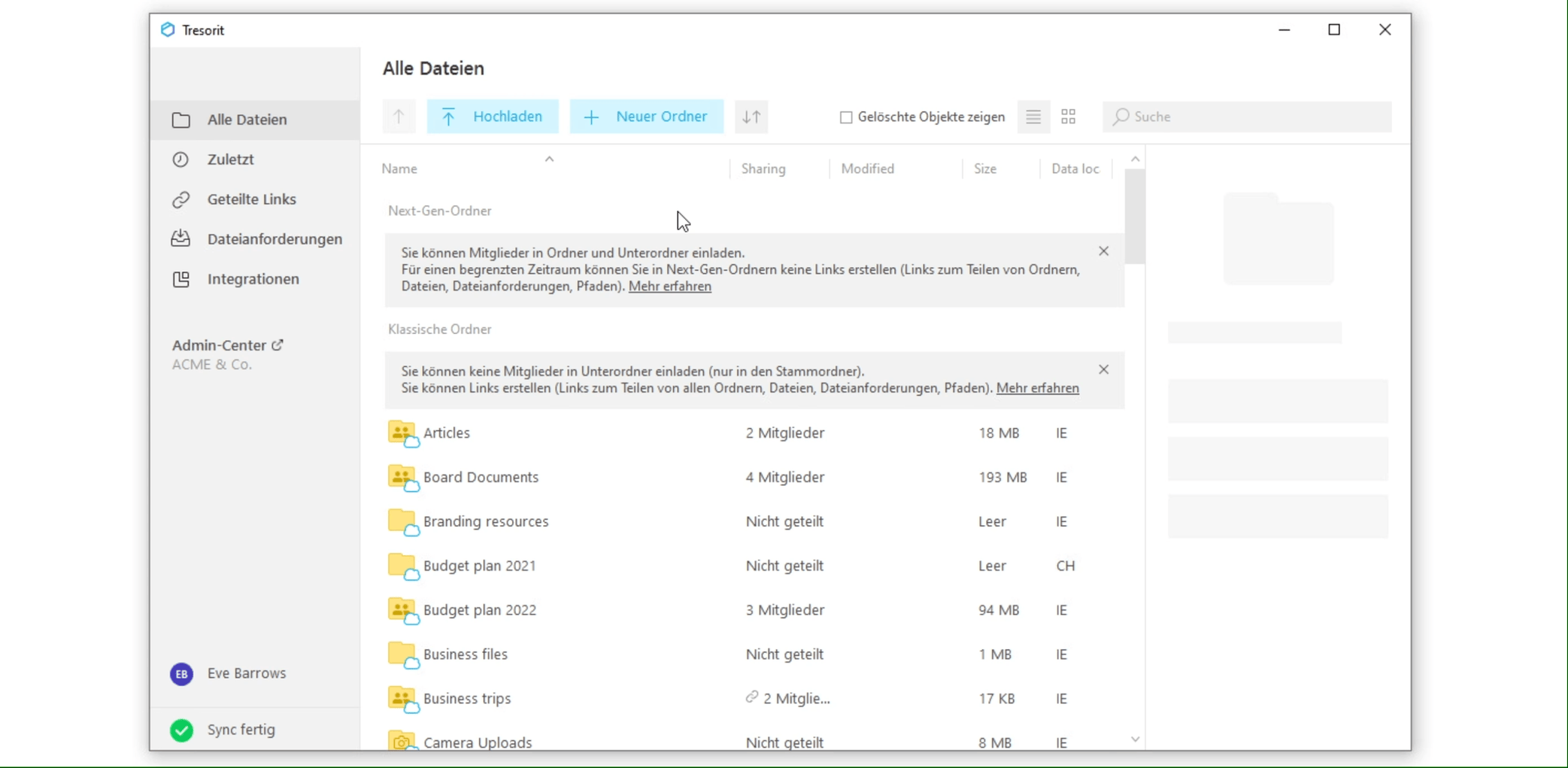Open Zuletzt in the sidebar
Viewport: 1568px width, 768px height.
click(x=230, y=159)
